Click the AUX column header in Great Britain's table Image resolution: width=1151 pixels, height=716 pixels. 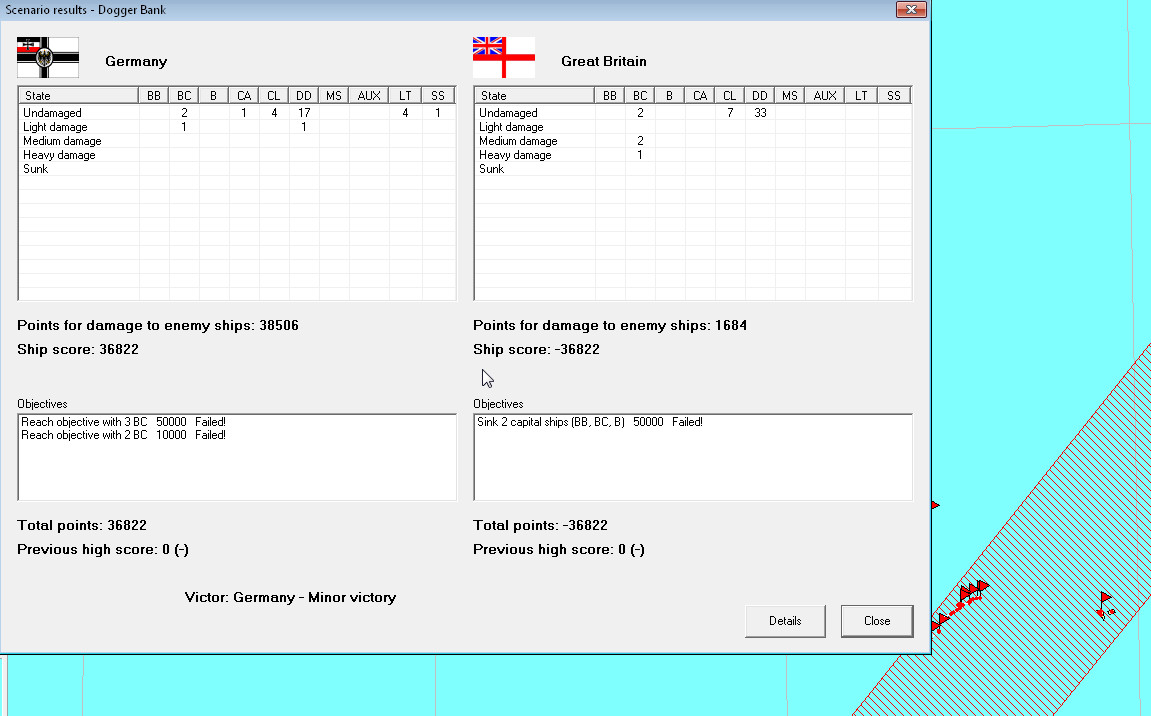825,96
